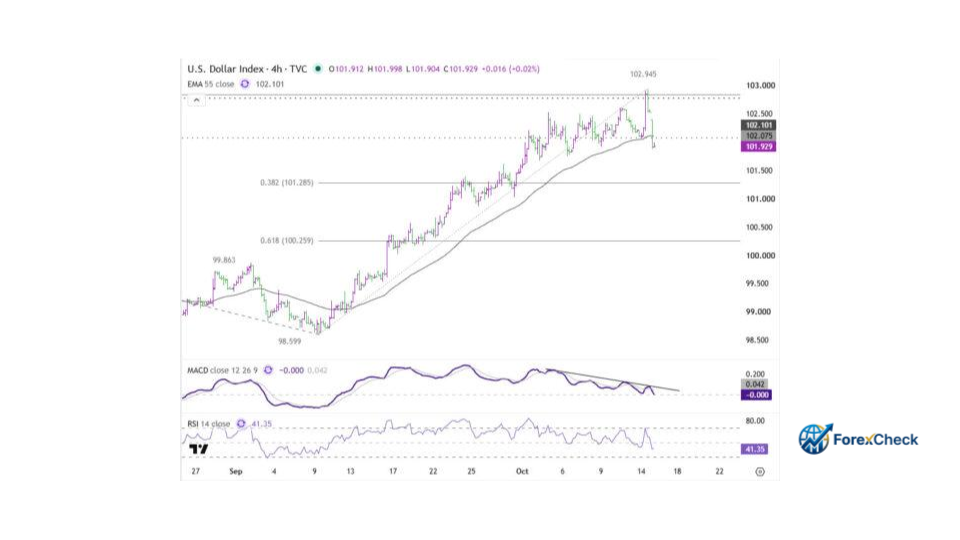Image resolution: width=960 pixels, height=540 pixels.
Task: Click the 98.599 low price label
Action: (x=290, y=341)
